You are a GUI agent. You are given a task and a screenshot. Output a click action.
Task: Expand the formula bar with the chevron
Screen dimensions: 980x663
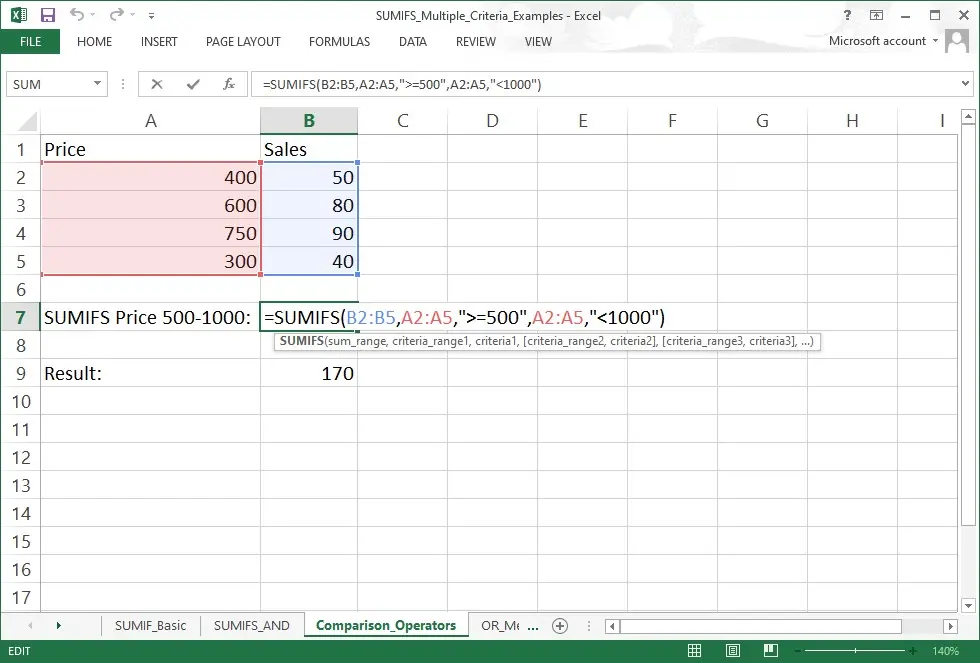pos(966,84)
